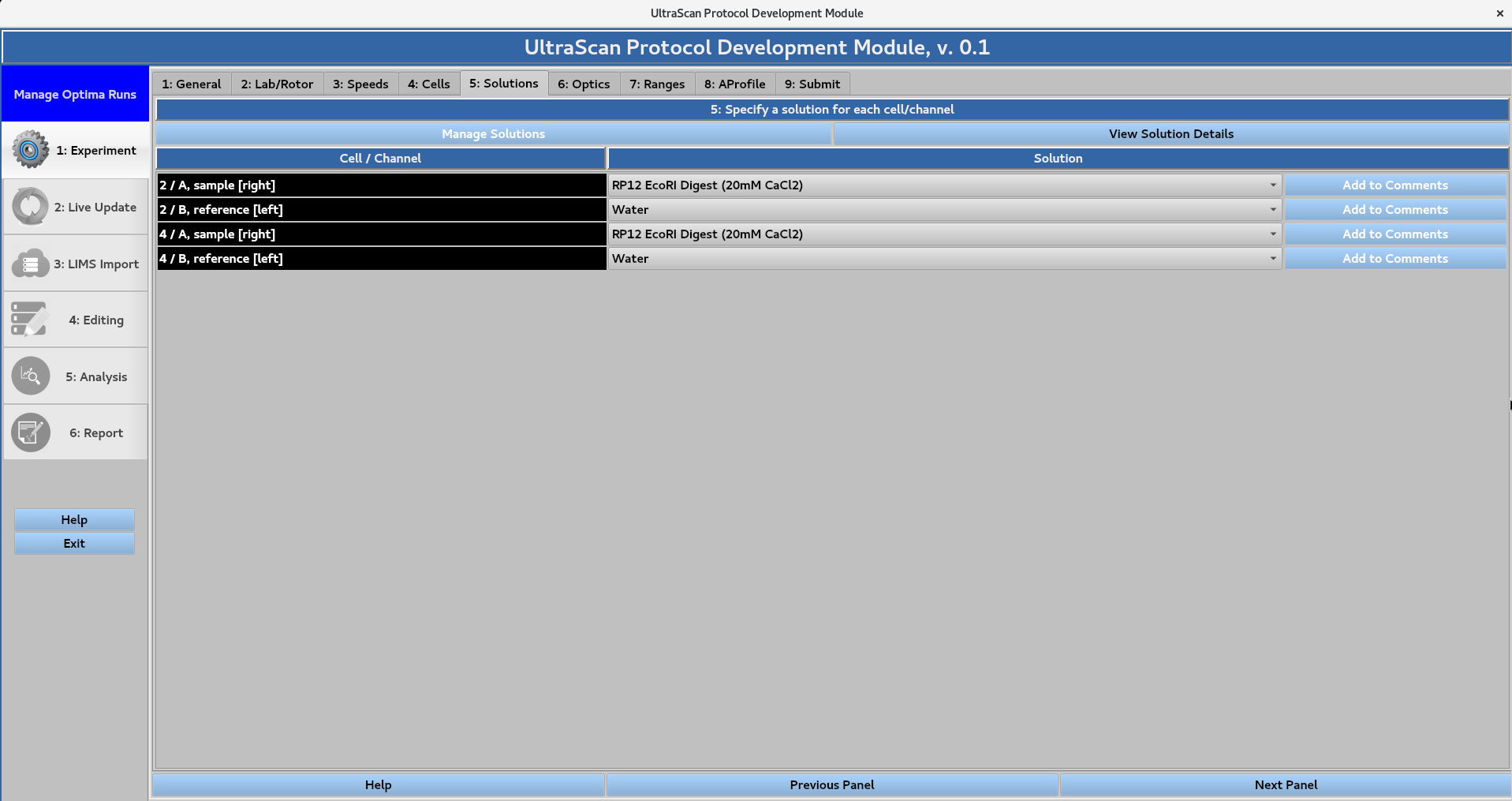This screenshot has width=1512, height=801.
Task: Click Manage Optima Runs
Action: (74, 94)
